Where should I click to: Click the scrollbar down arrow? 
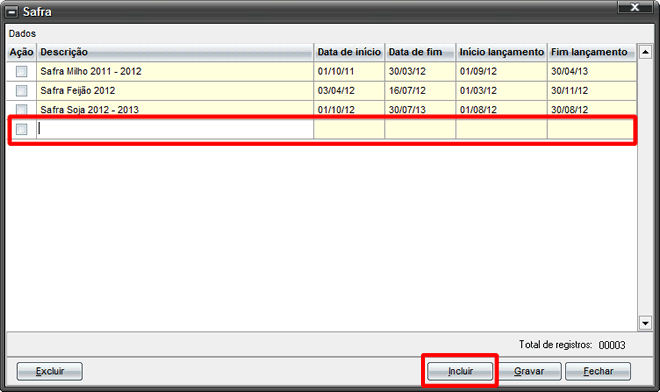click(x=645, y=323)
